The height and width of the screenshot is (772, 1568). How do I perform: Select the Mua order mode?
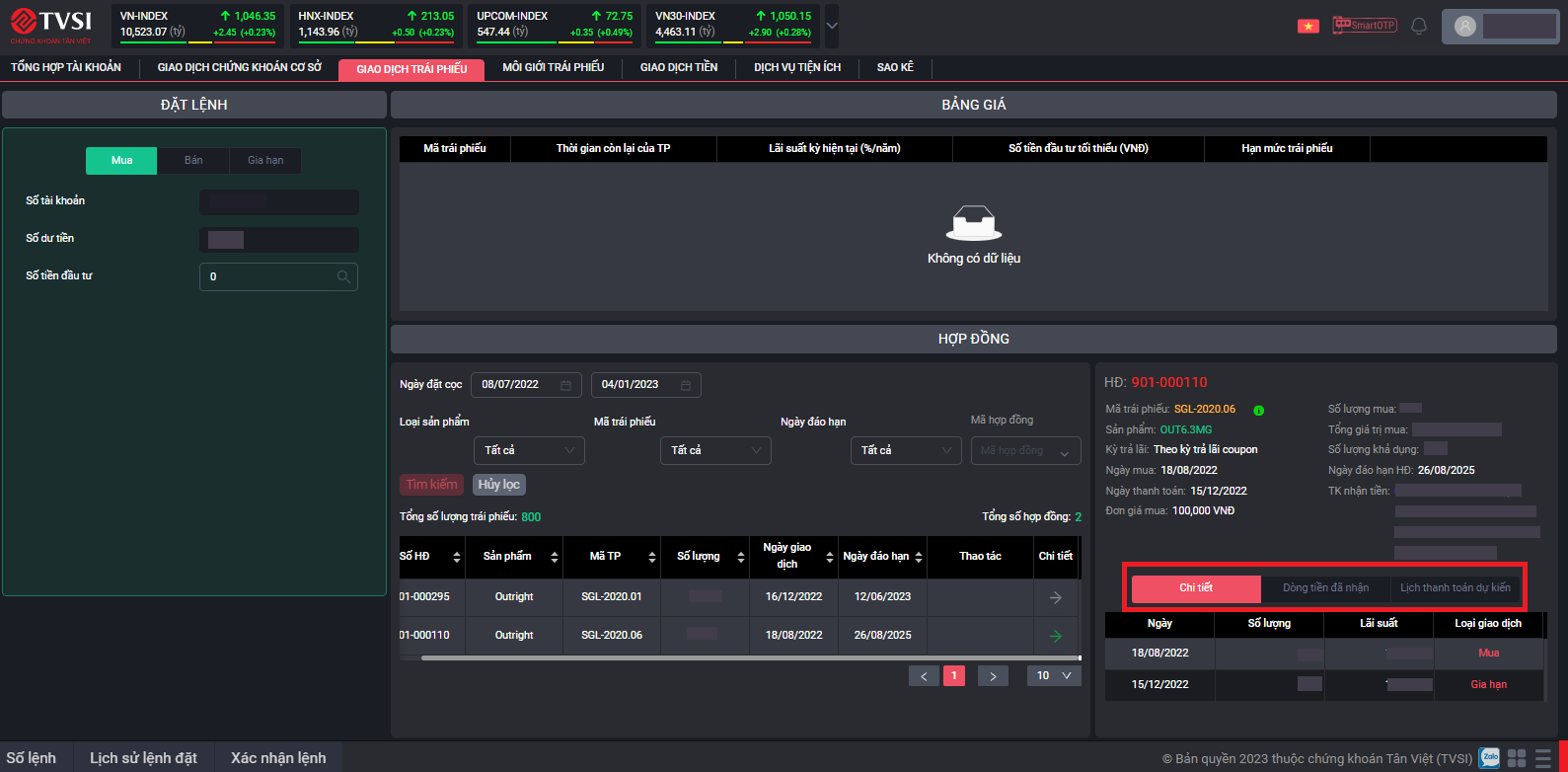121,161
